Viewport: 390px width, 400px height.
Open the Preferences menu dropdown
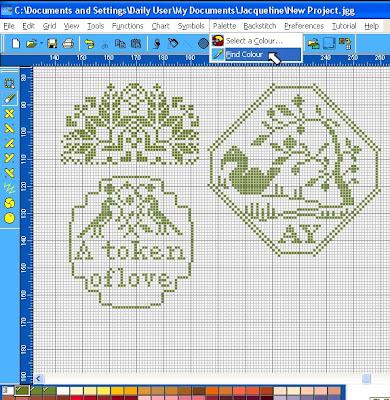tap(304, 26)
